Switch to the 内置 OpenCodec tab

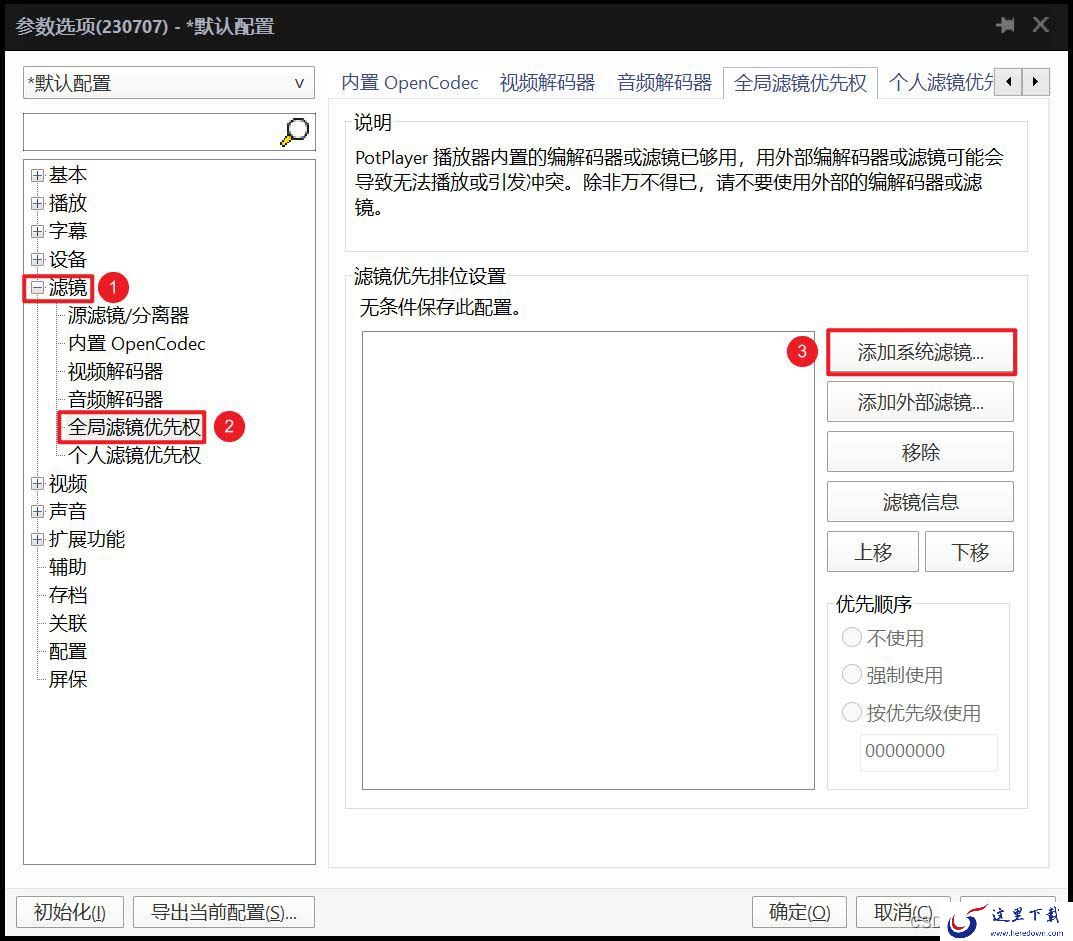click(409, 83)
